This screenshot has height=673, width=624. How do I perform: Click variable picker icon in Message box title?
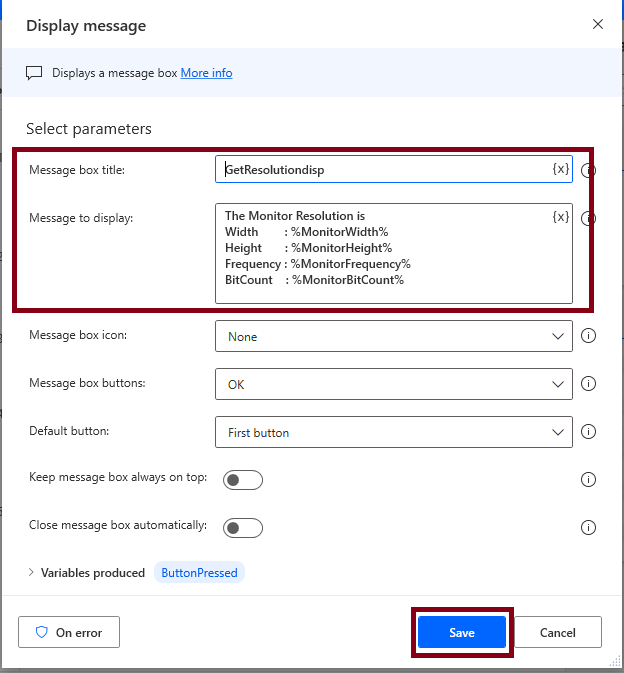pos(560,169)
